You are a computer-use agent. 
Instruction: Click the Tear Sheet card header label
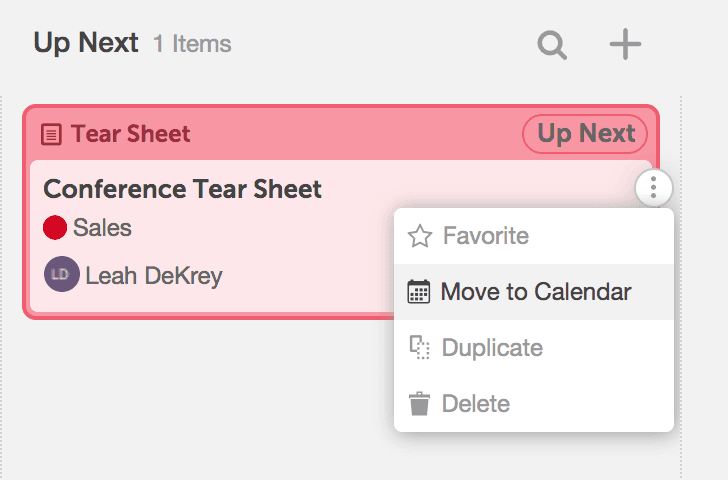coord(130,134)
